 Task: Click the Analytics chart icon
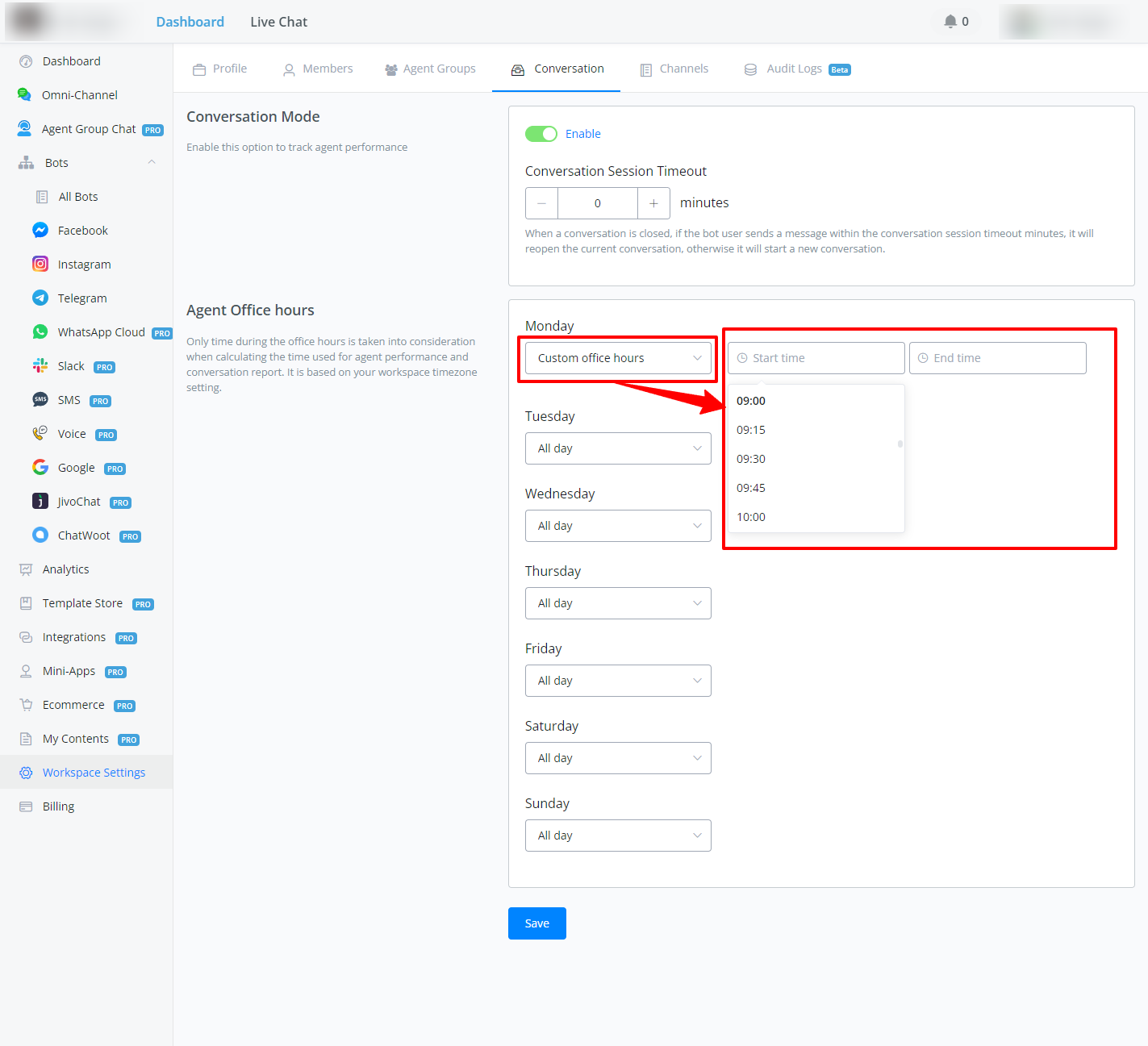coord(26,569)
